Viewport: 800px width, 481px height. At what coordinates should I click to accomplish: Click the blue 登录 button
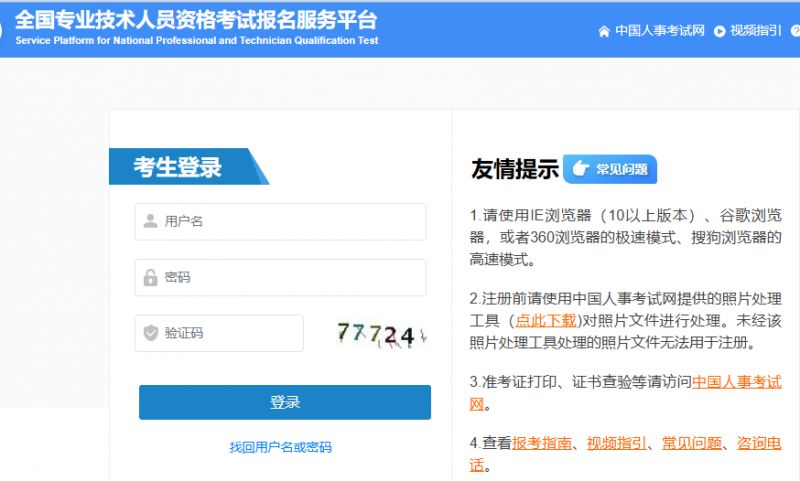coord(285,402)
